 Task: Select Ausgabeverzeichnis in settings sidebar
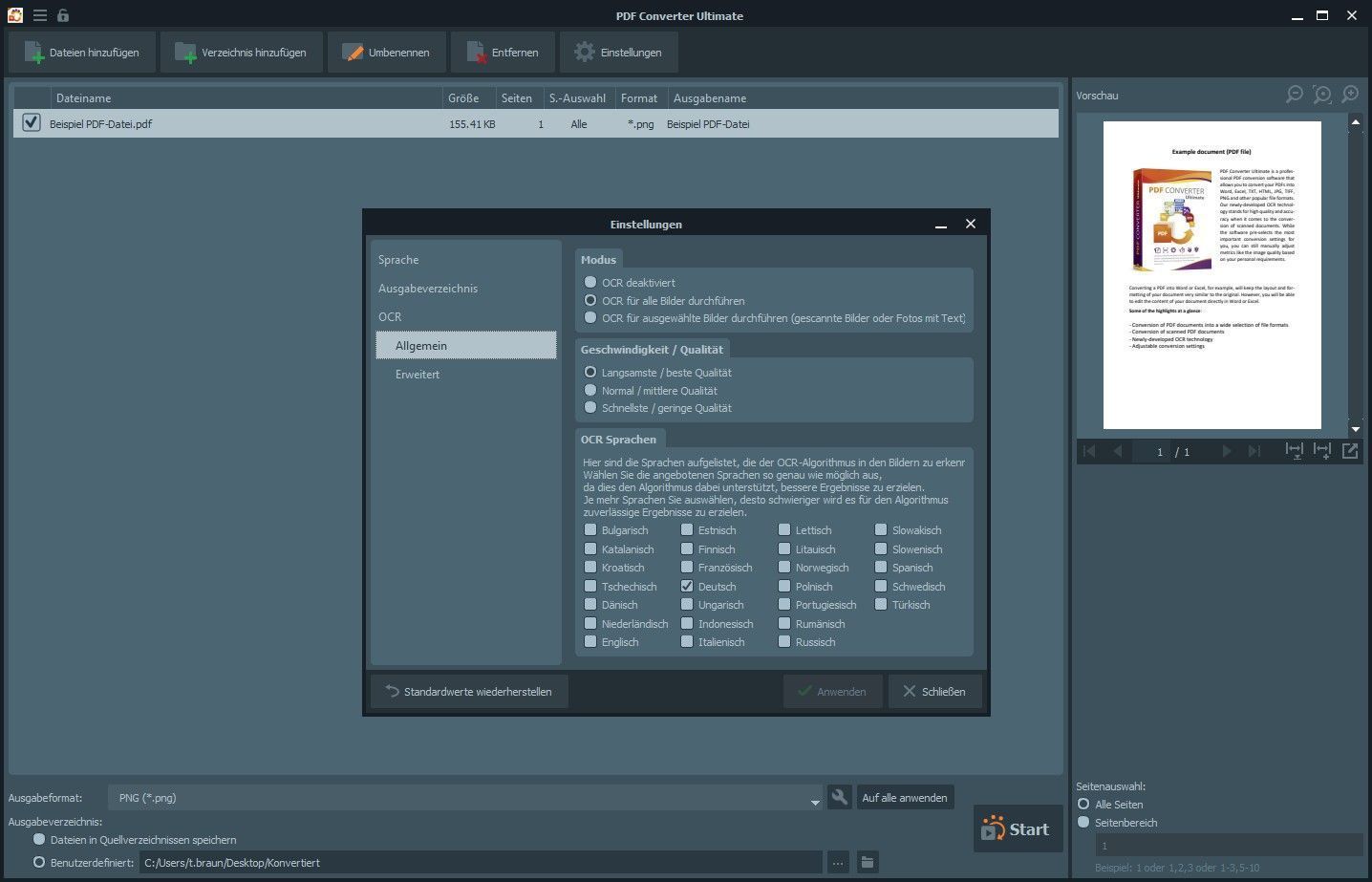coord(428,289)
